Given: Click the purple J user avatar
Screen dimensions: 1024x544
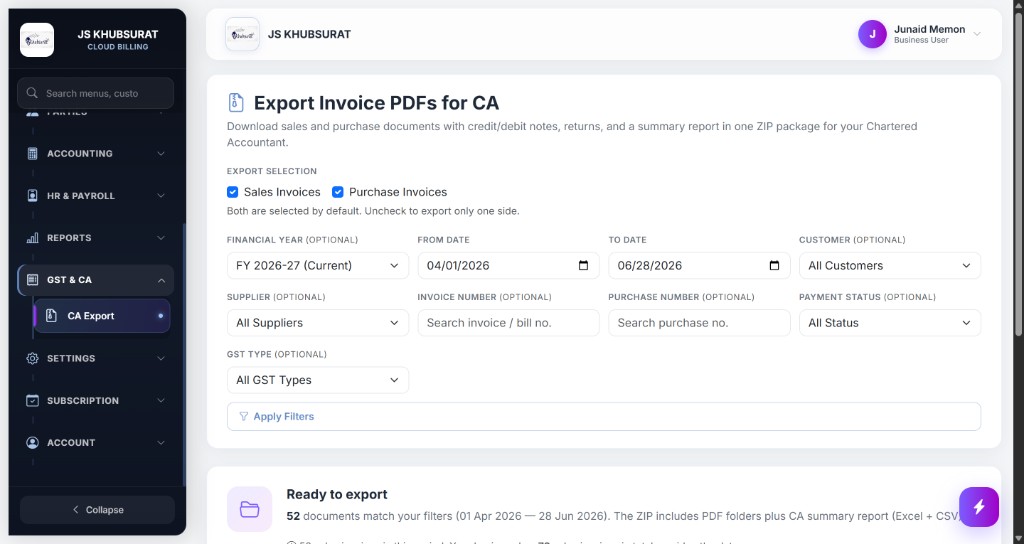Looking at the screenshot, I should click(872, 34).
